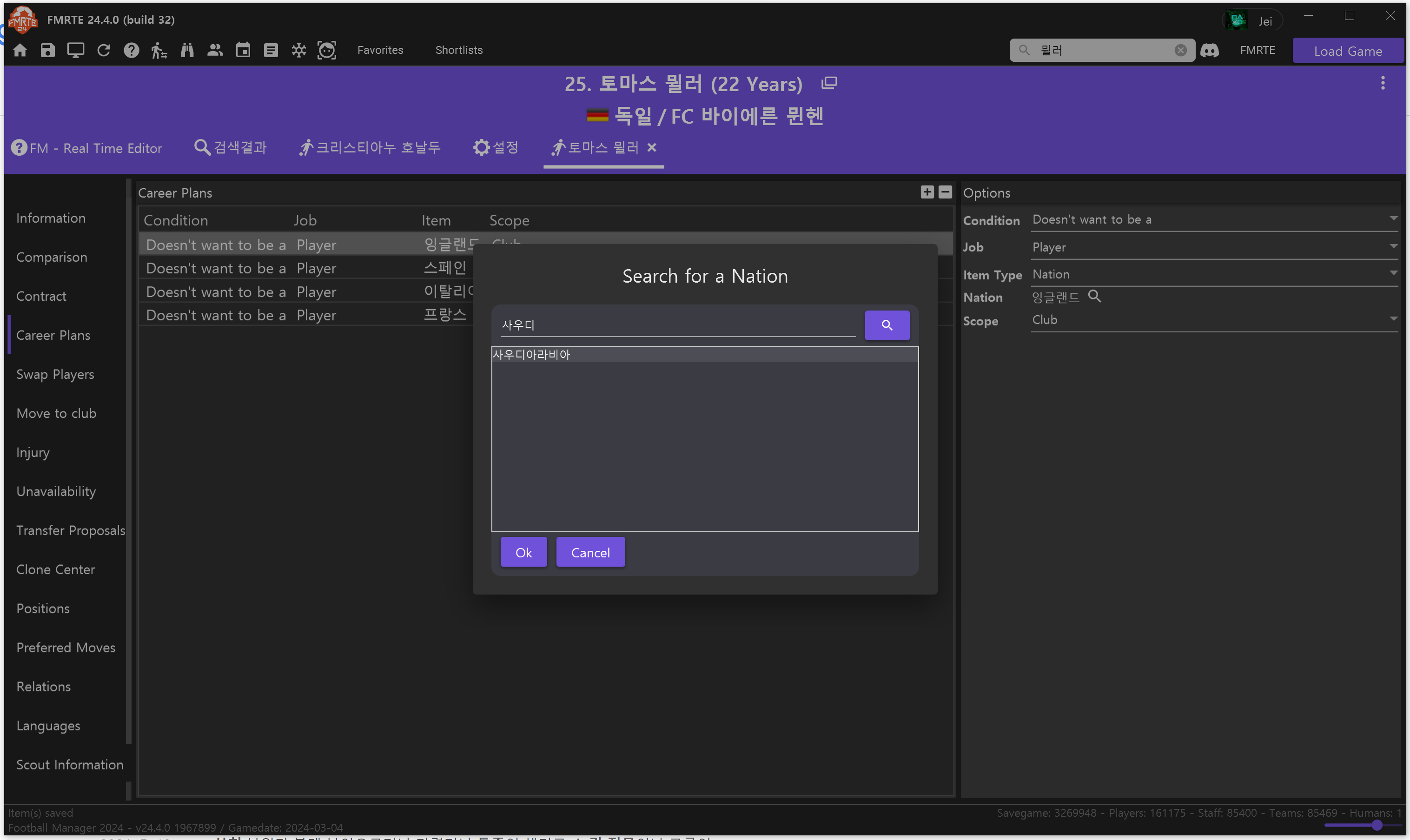This screenshot has height=840, width=1410.
Task: Click Ok in nation search dialog
Action: pyautogui.click(x=523, y=552)
